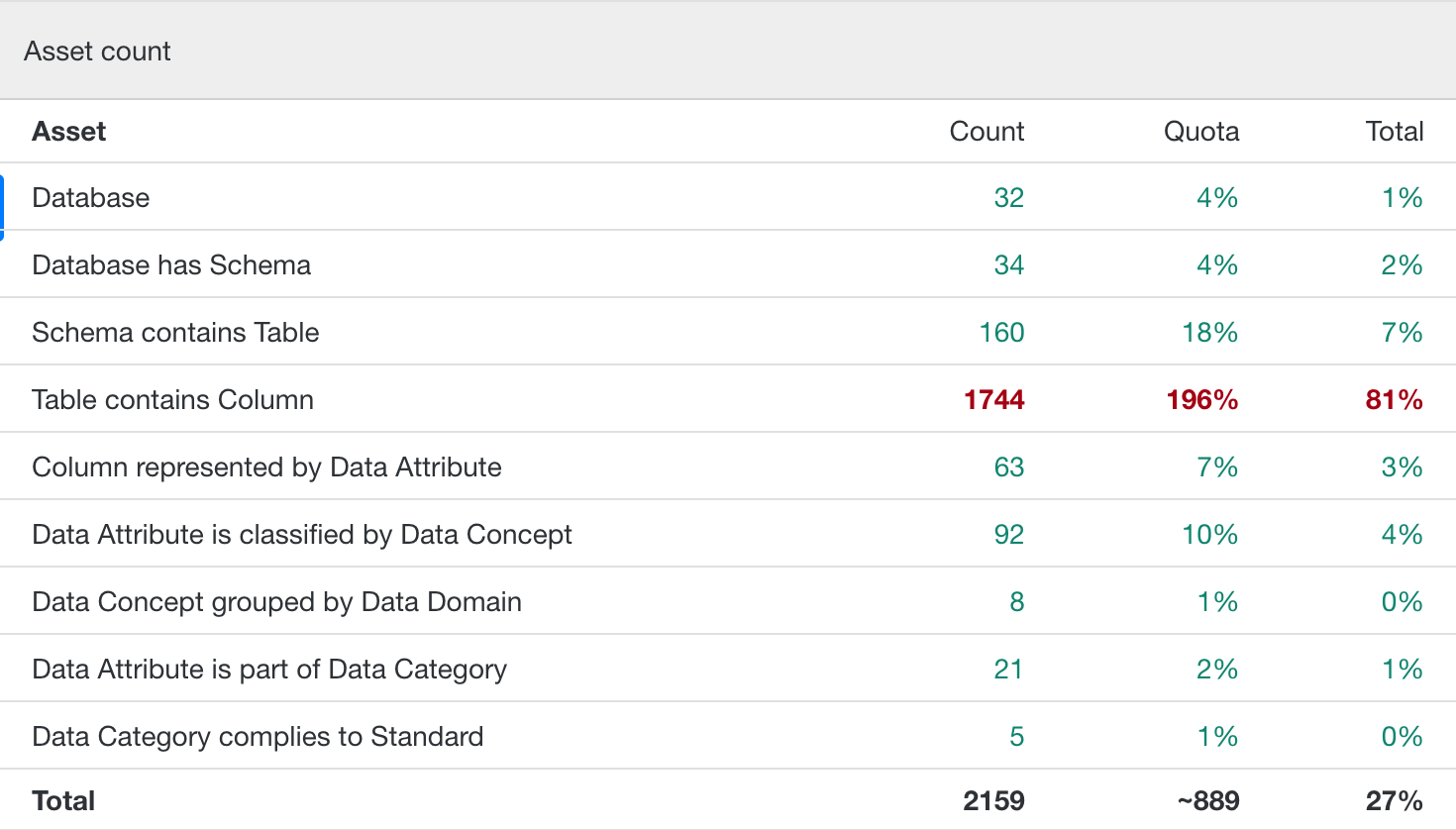Click count 5 in complies to Standard row

[1017, 737]
